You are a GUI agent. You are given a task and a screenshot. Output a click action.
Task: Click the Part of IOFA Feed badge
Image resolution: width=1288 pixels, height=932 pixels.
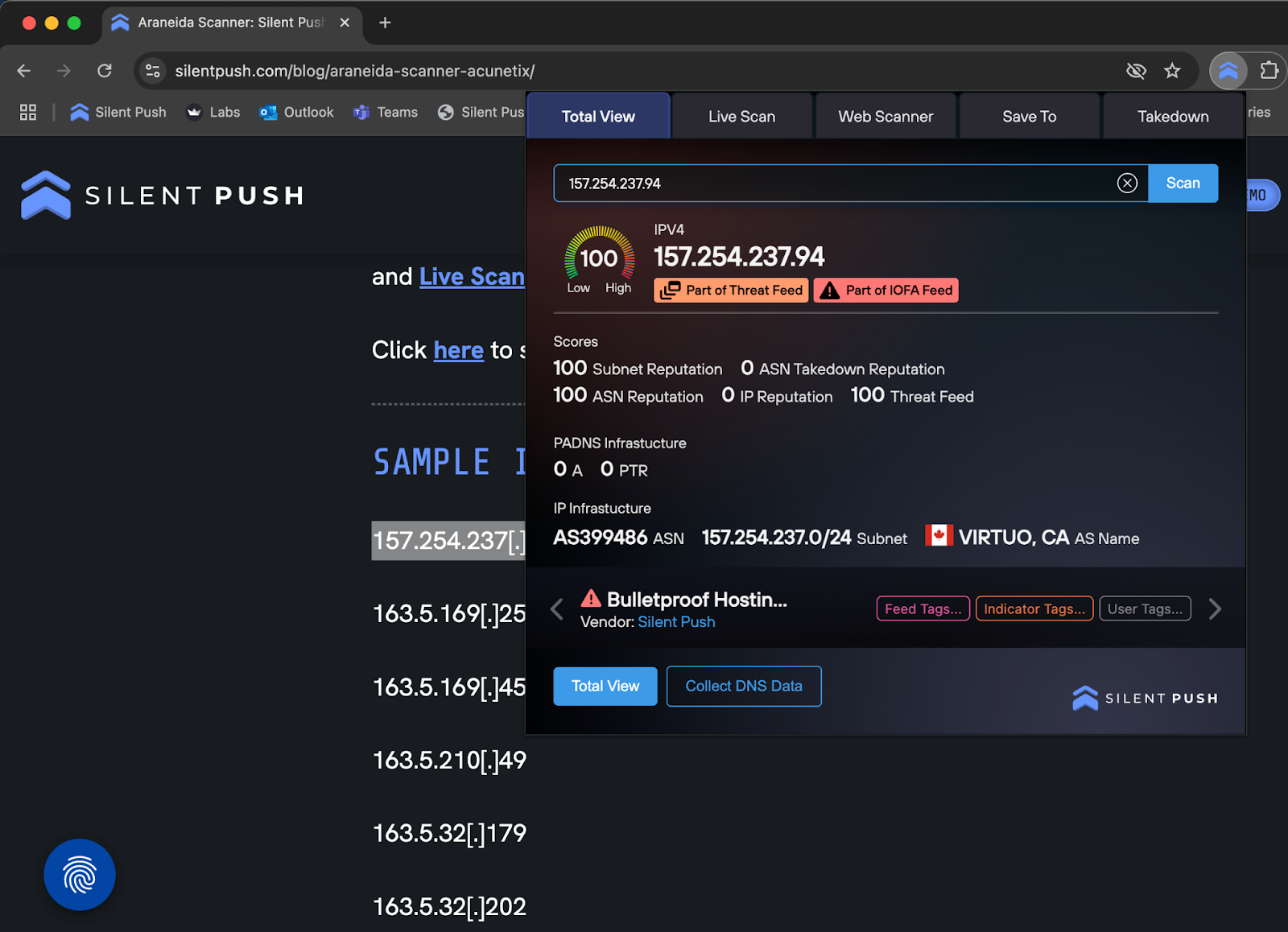click(885, 291)
